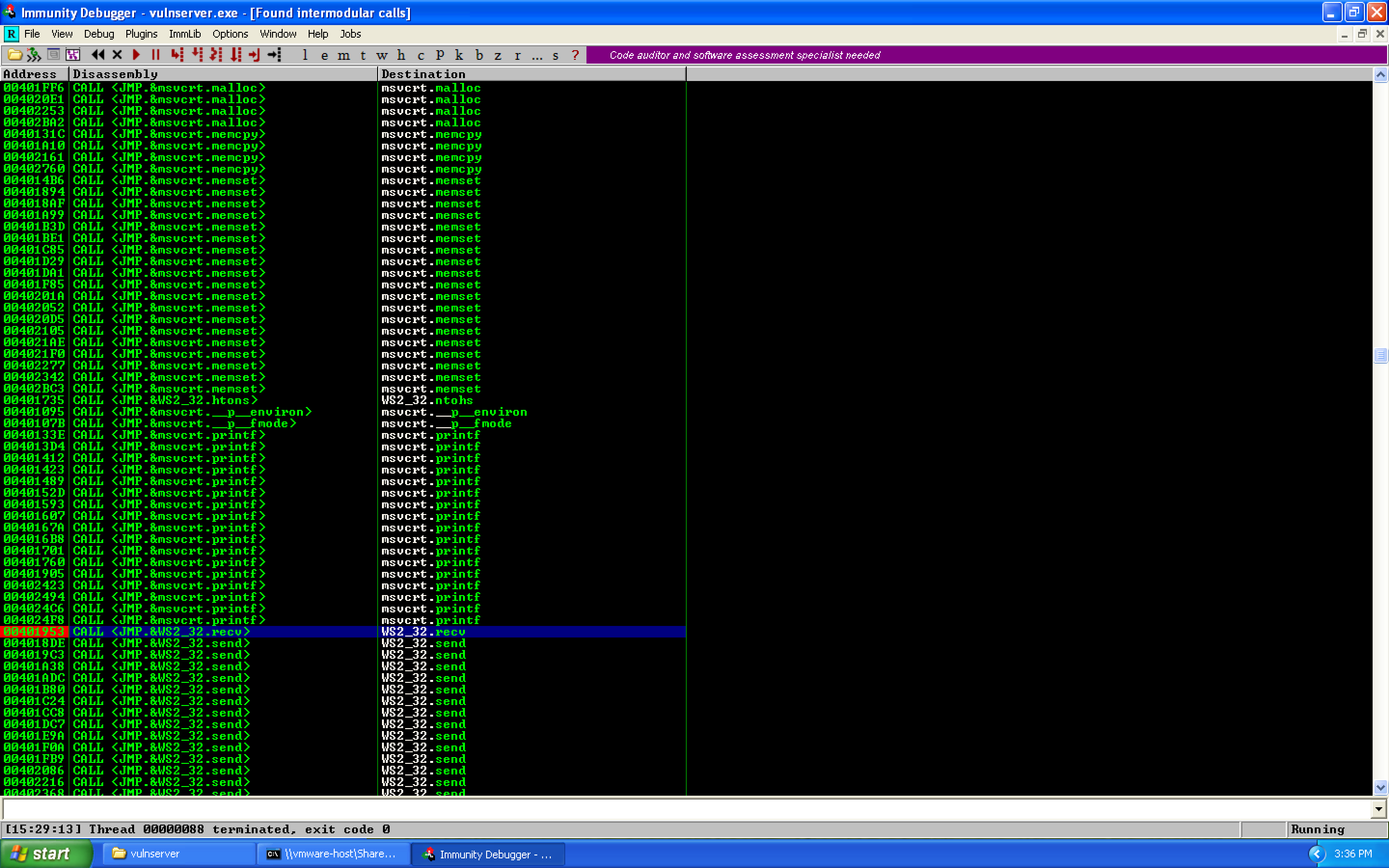
Task: Open the Breakpoints window with the b icon
Action: (x=479, y=54)
